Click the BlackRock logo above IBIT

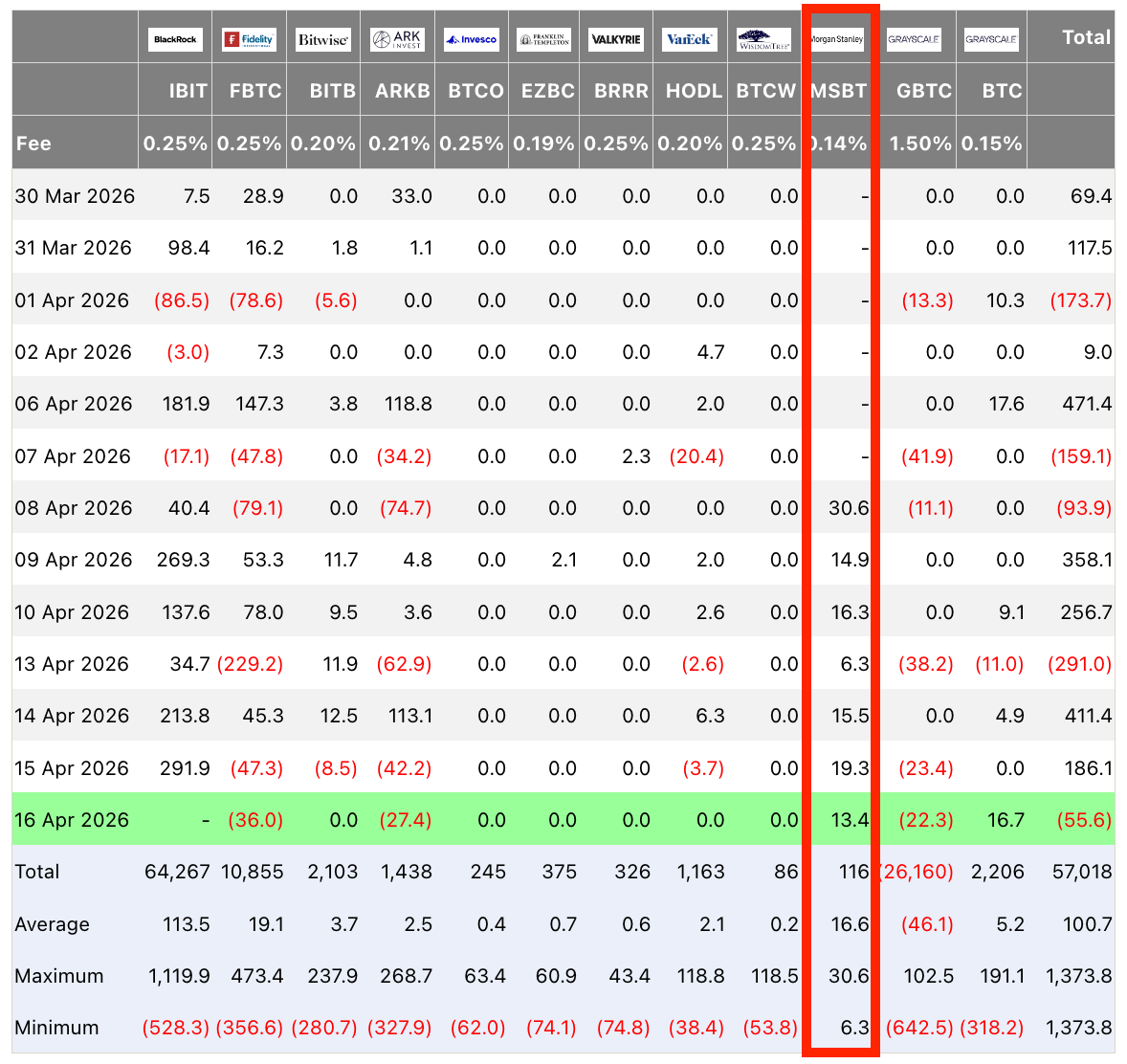(x=175, y=39)
